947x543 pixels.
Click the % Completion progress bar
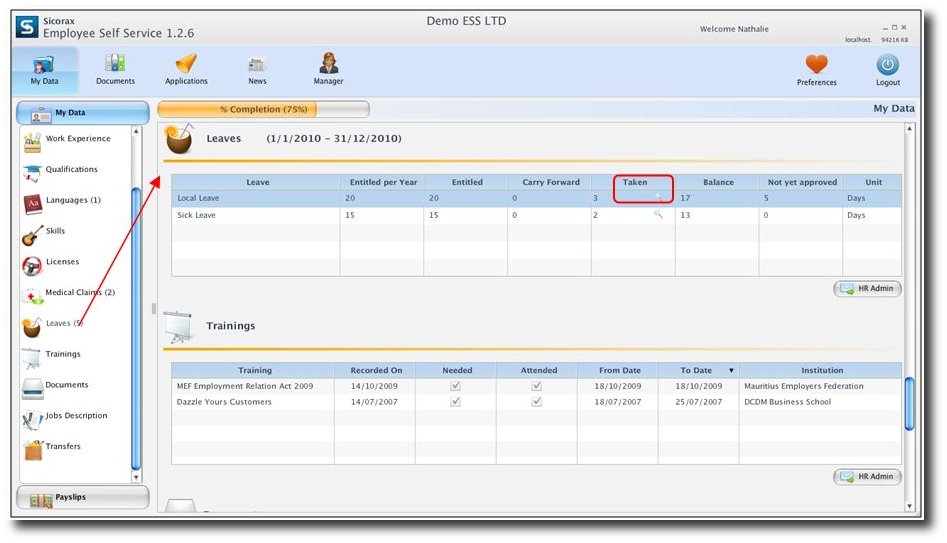click(263, 109)
